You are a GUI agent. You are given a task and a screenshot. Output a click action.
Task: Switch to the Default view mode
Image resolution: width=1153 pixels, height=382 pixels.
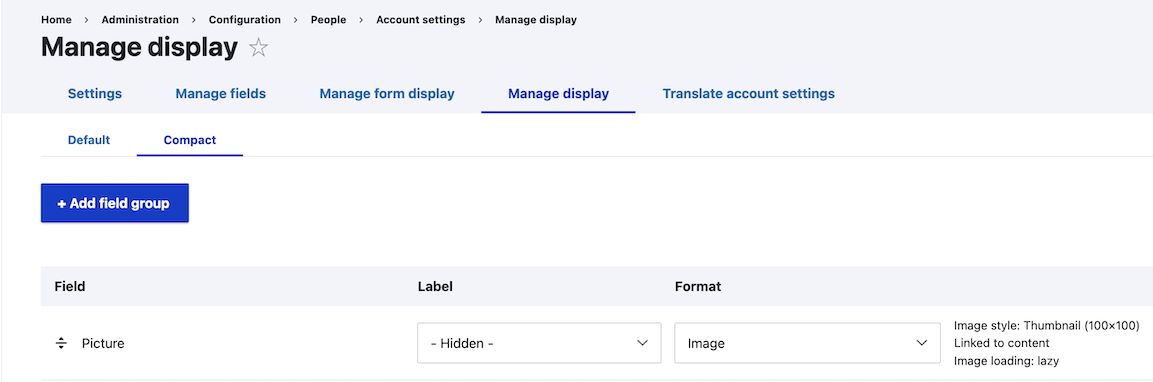point(89,140)
